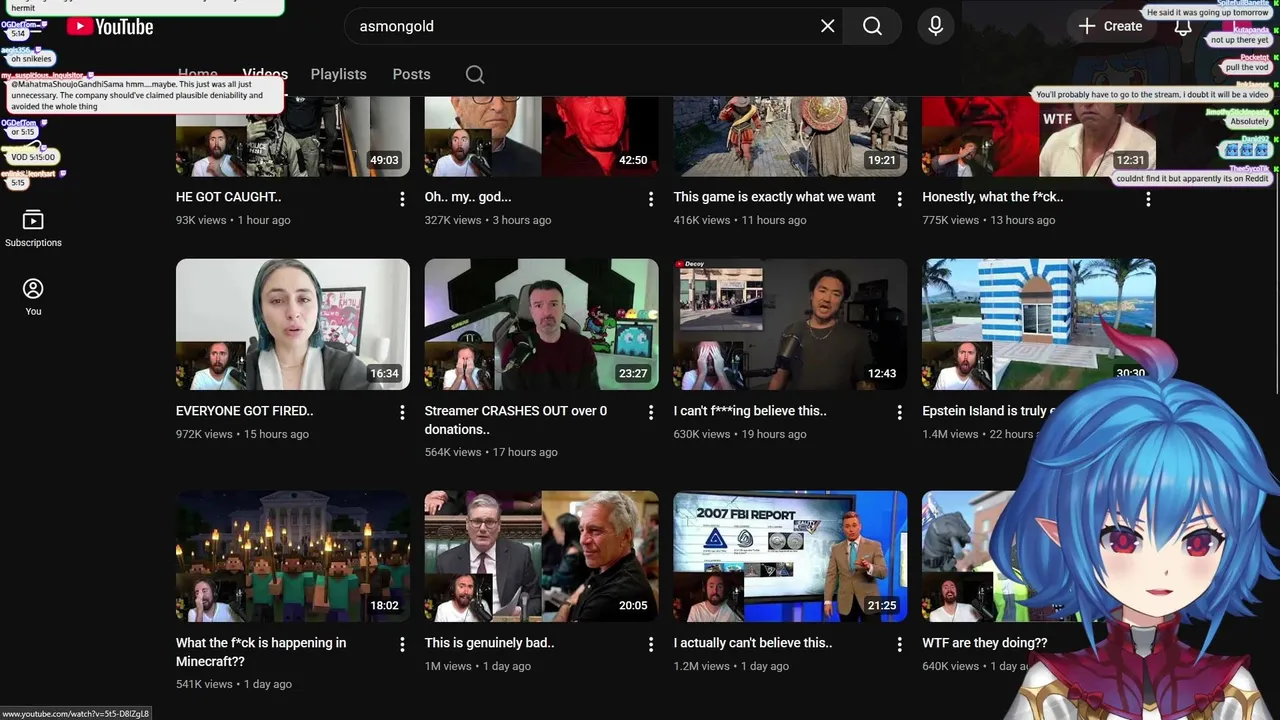Image resolution: width=1280 pixels, height=720 pixels.
Task: Open Subscriptions in the sidebar
Action: pyautogui.click(x=33, y=228)
